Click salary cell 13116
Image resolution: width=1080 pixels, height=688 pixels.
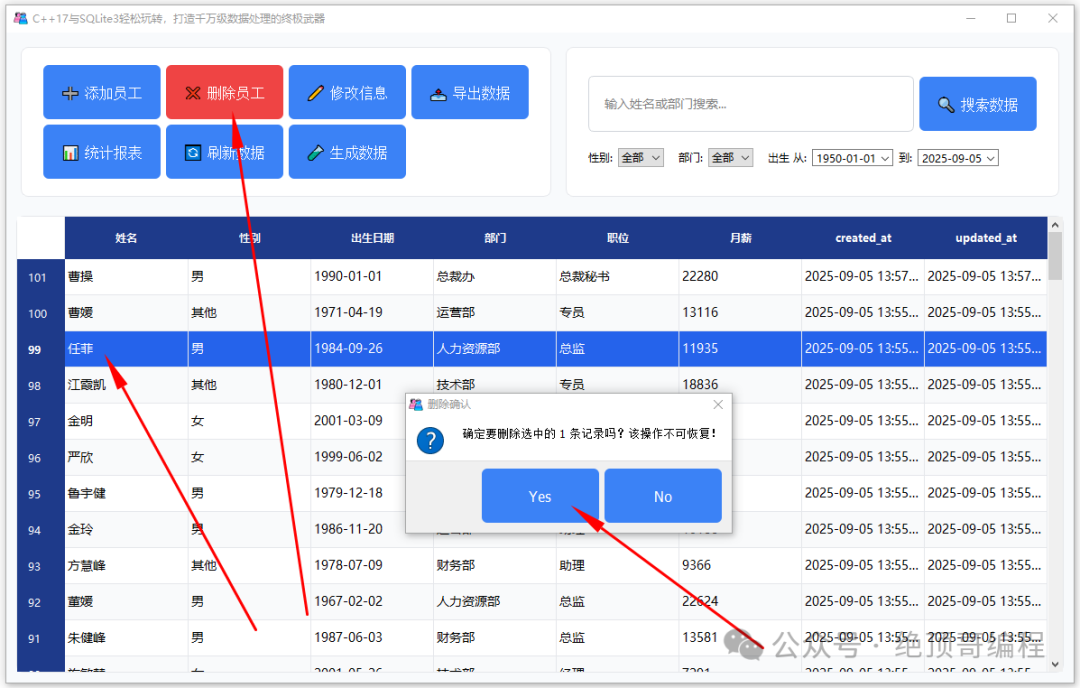(740, 313)
